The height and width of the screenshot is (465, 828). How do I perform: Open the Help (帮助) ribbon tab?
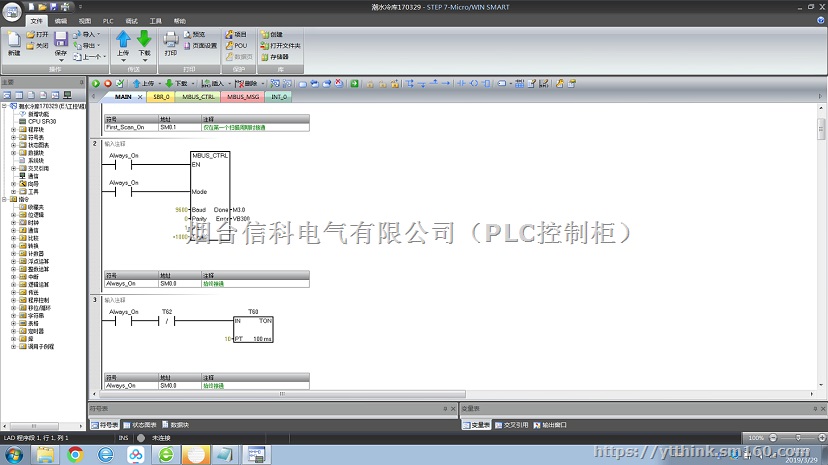(180, 21)
